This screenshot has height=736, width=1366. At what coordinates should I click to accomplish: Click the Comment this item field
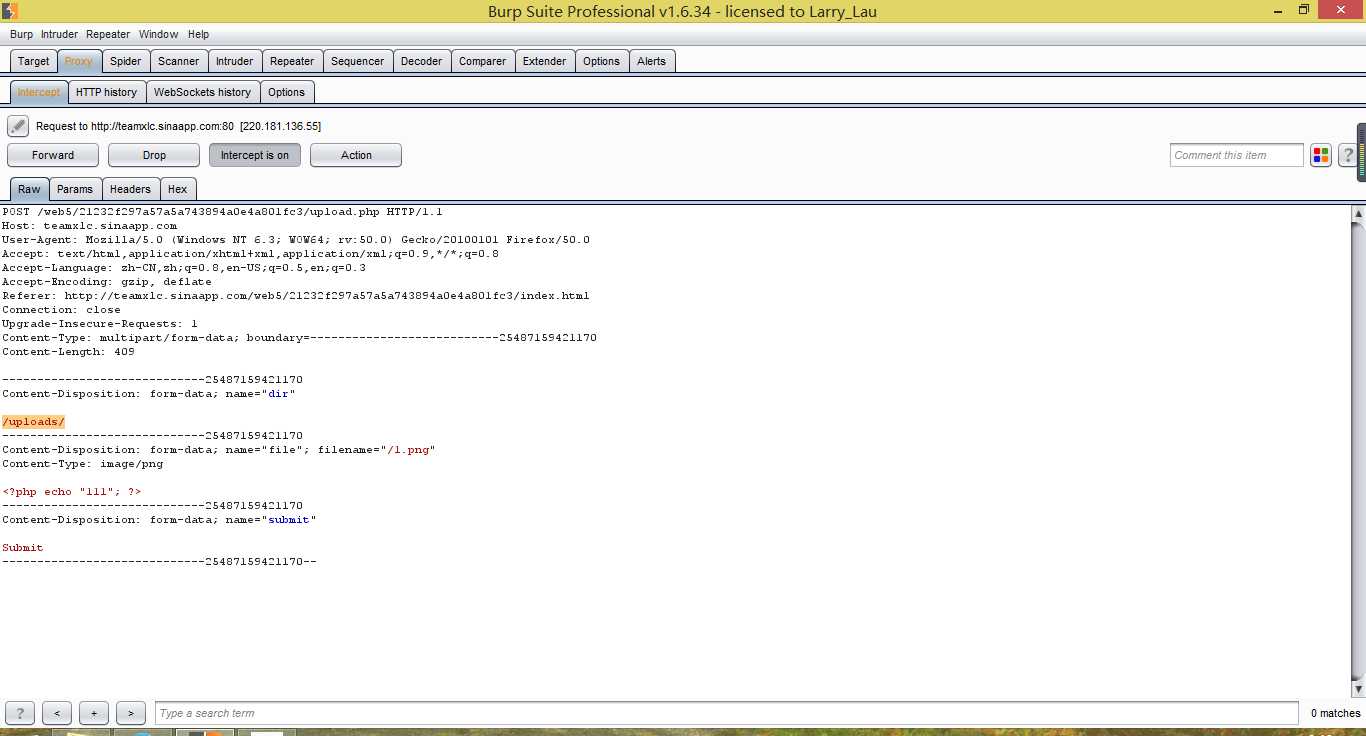pos(1237,155)
